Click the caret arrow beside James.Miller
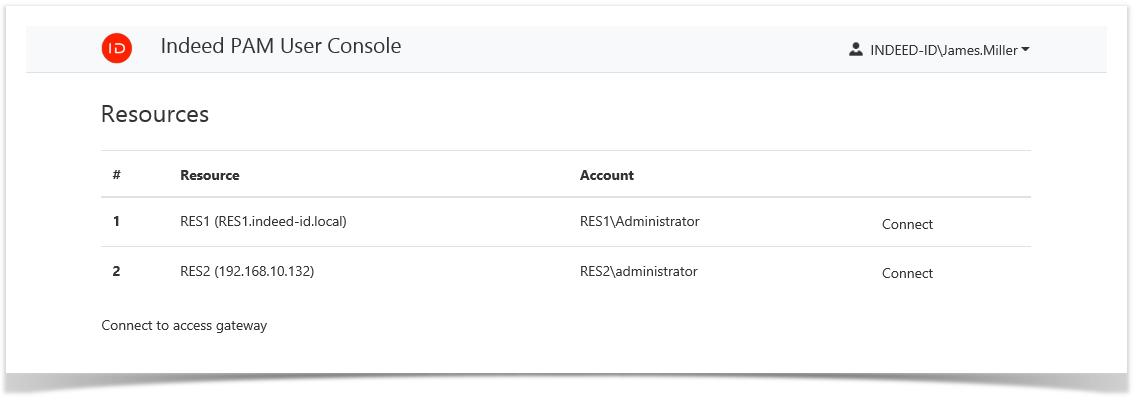Image resolution: width=1141 pixels, height=402 pixels. point(1025,50)
